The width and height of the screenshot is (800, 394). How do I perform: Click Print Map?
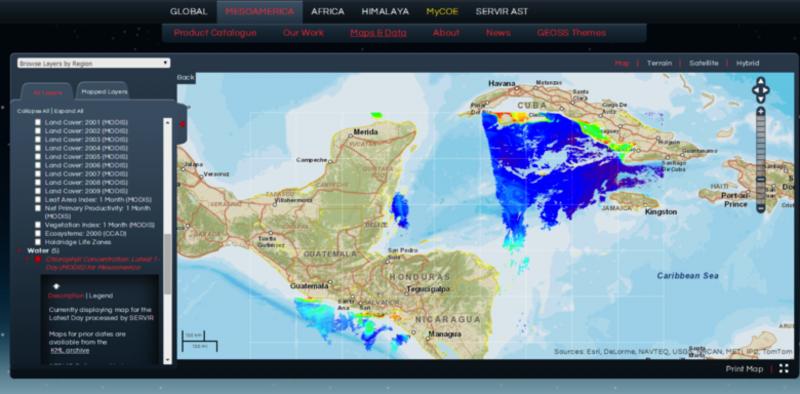click(744, 369)
